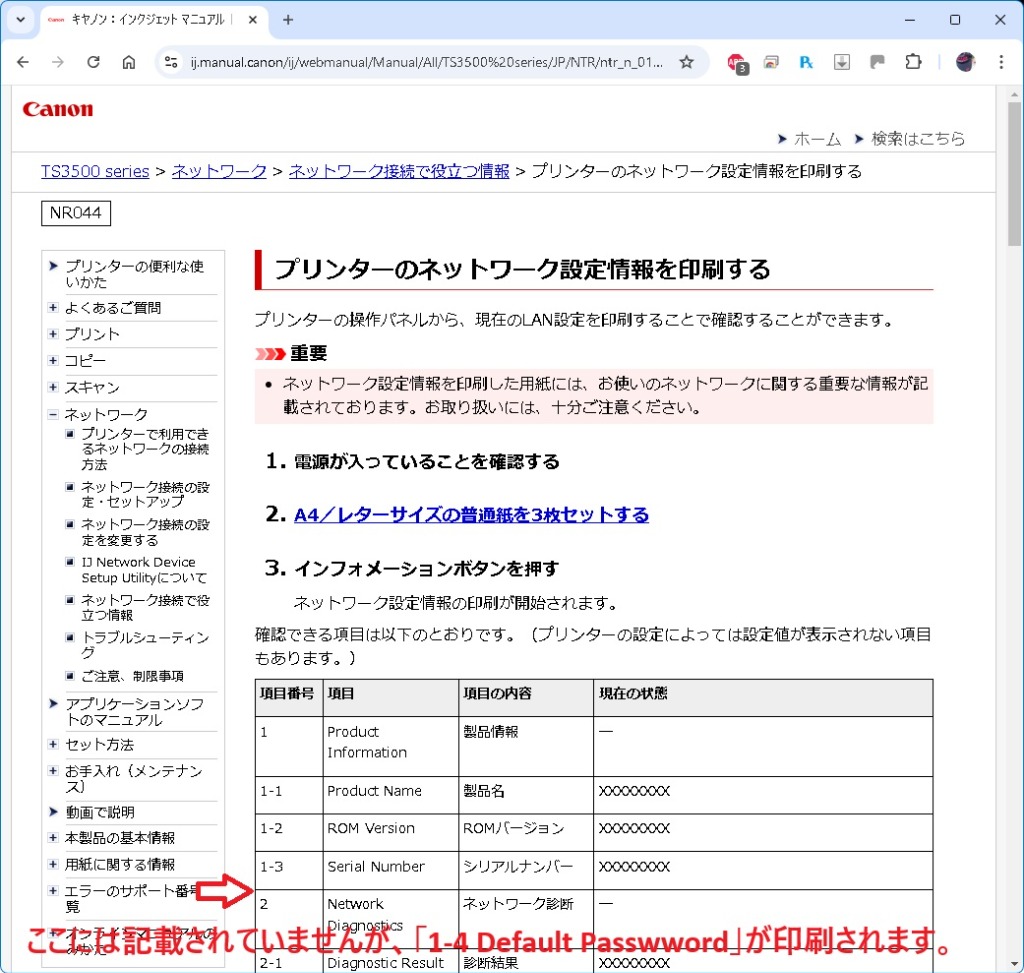Viewport: 1024px width, 973px height.
Task: Open 動画で説明 in sidebar
Action: pyautogui.click(x=100, y=812)
